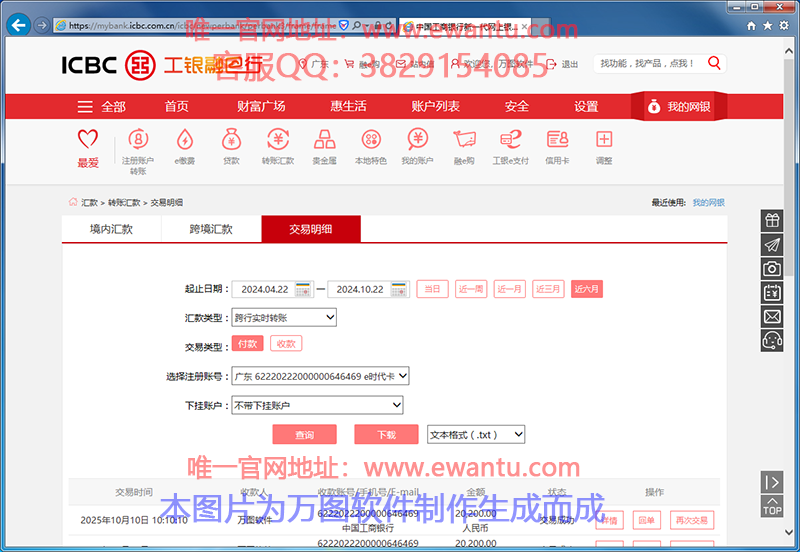Open start date calendar picker icon

click(303, 289)
